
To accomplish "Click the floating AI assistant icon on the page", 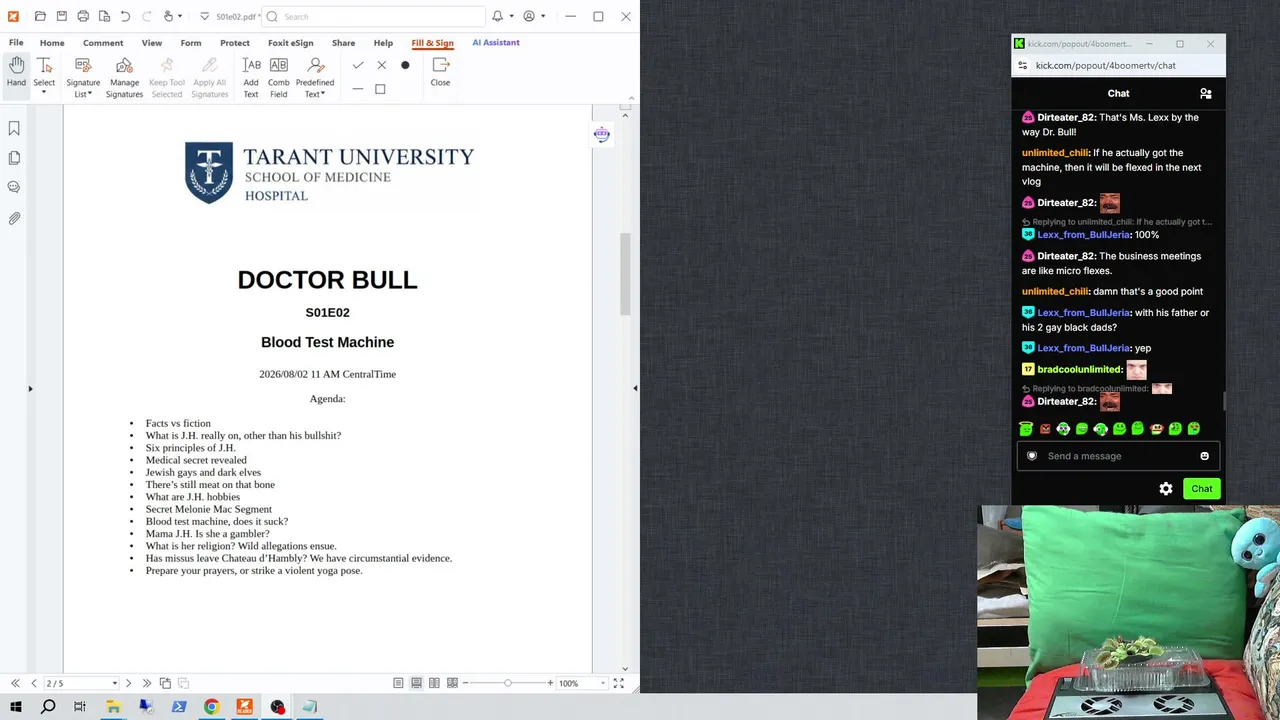I will (x=602, y=134).
